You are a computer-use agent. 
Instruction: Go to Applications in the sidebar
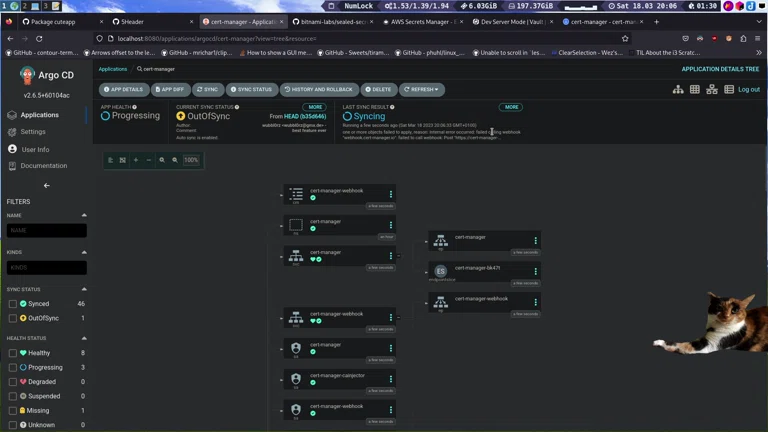[x=39, y=115]
